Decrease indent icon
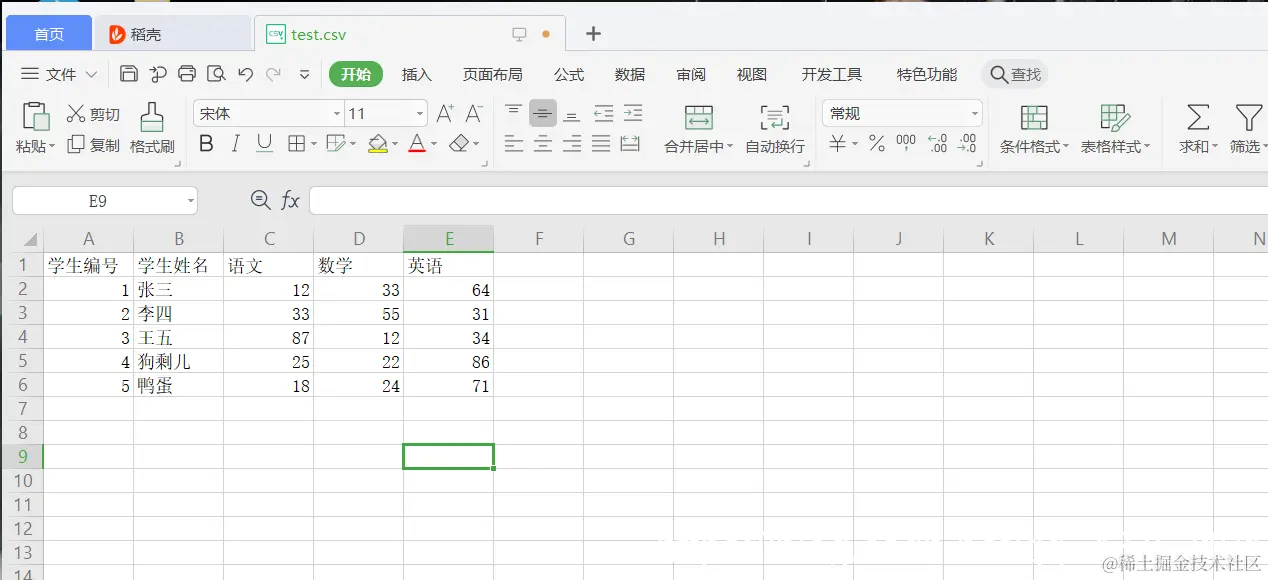Screen dimensions: 1268x580 [x=603, y=113]
